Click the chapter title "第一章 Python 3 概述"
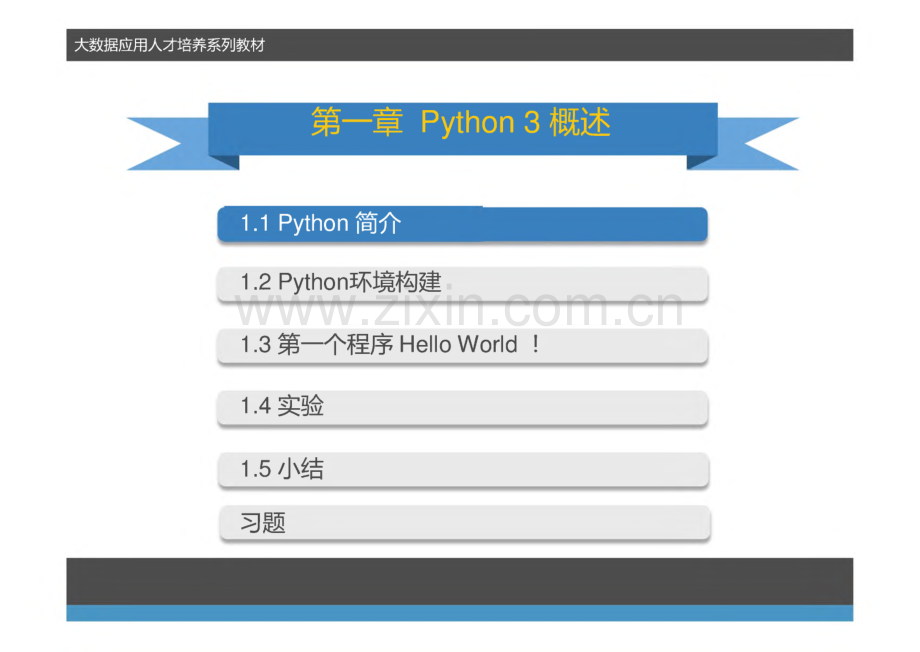This screenshot has width=920, height=652. 460,122
